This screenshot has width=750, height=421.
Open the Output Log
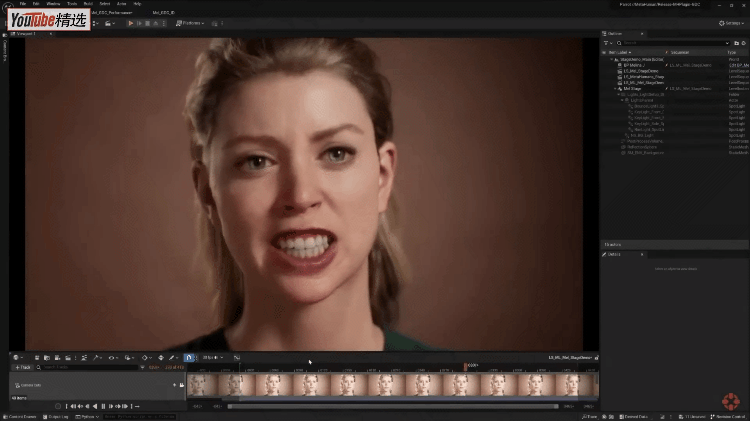pyautogui.click(x=55, y=417)
